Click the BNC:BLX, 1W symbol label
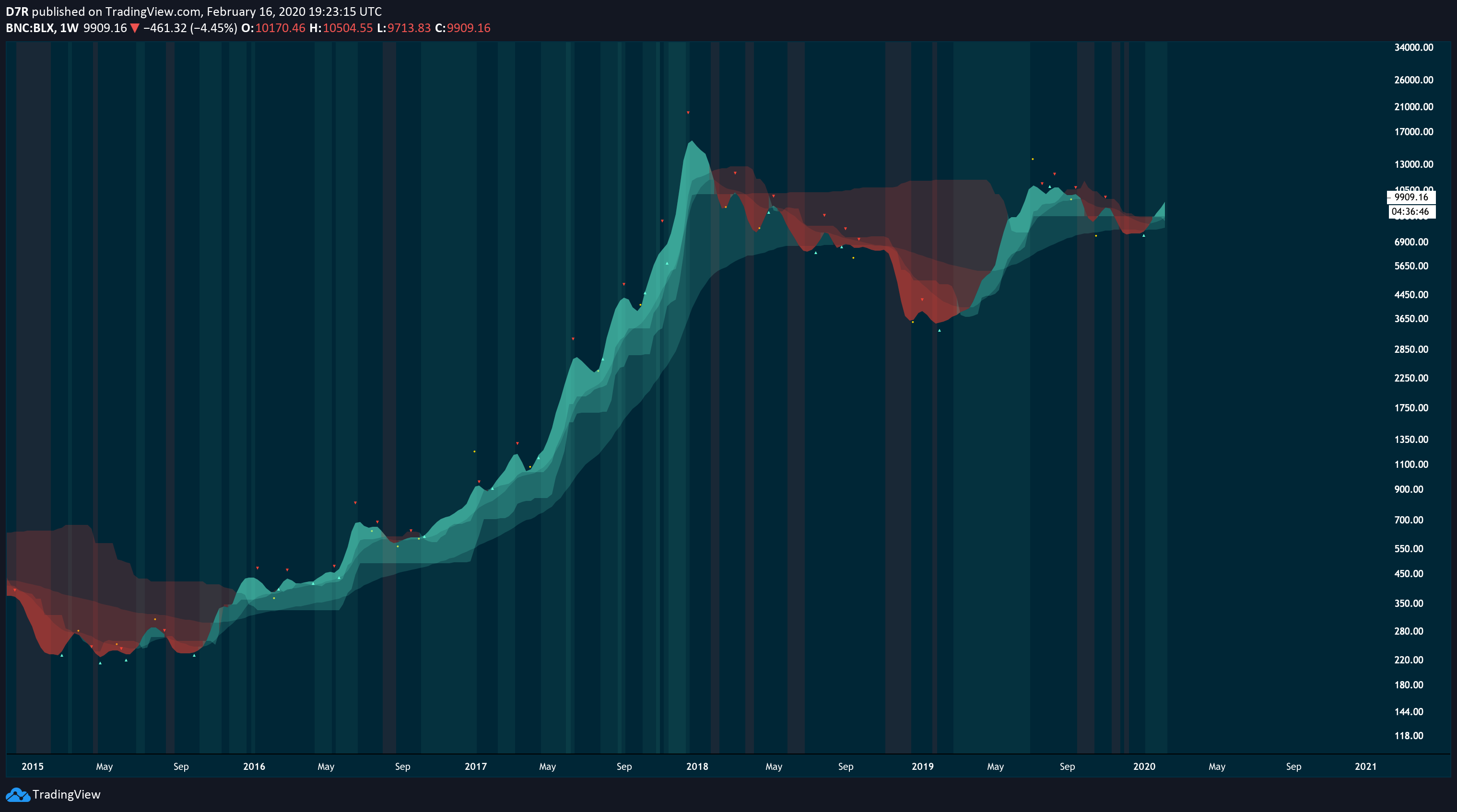The image size is (1457, 812). point(42,28)
